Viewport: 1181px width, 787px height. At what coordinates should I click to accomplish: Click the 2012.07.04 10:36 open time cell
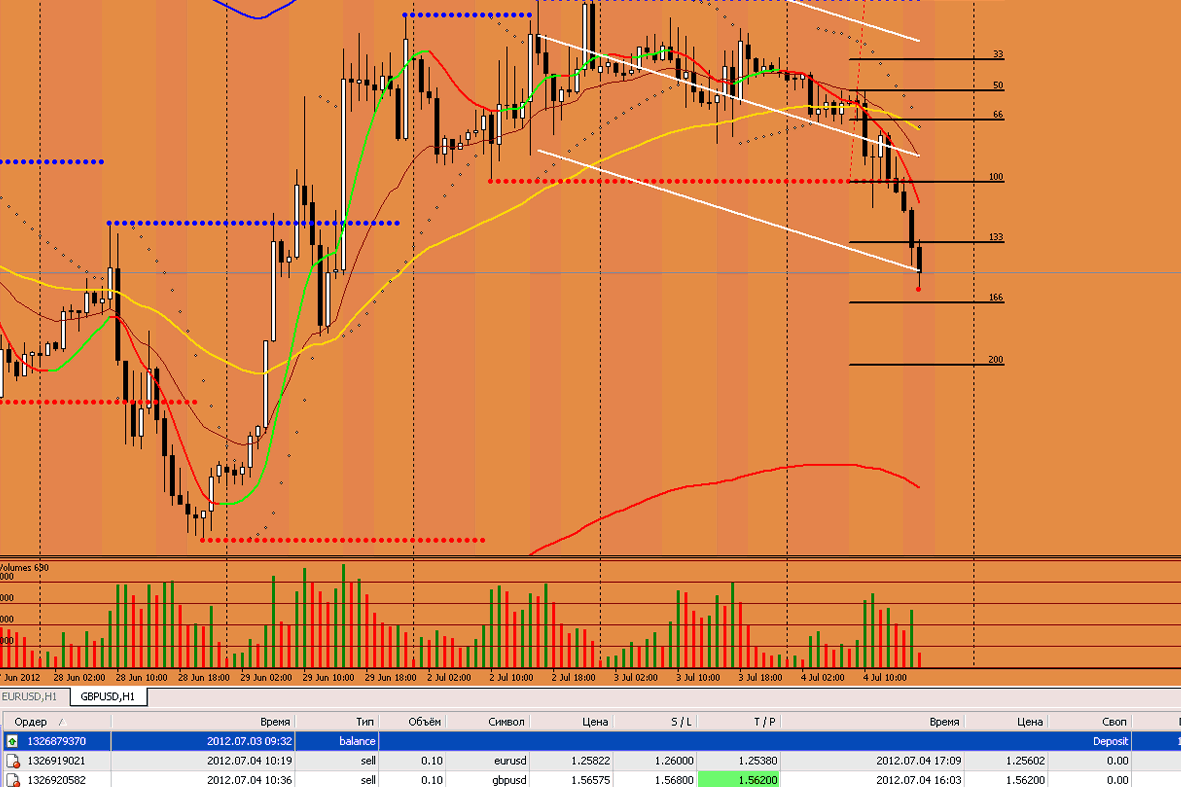click(x=249, y=780)
